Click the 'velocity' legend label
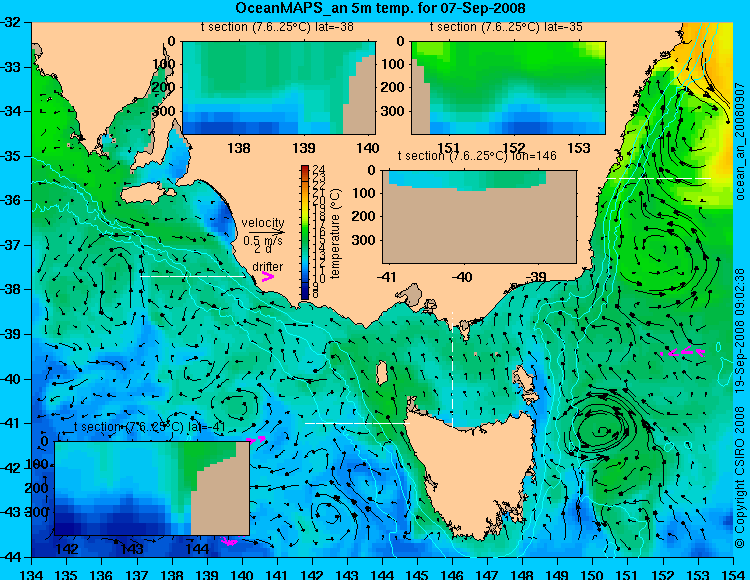Viewport: 750px width, 580px height. point(263,223)
